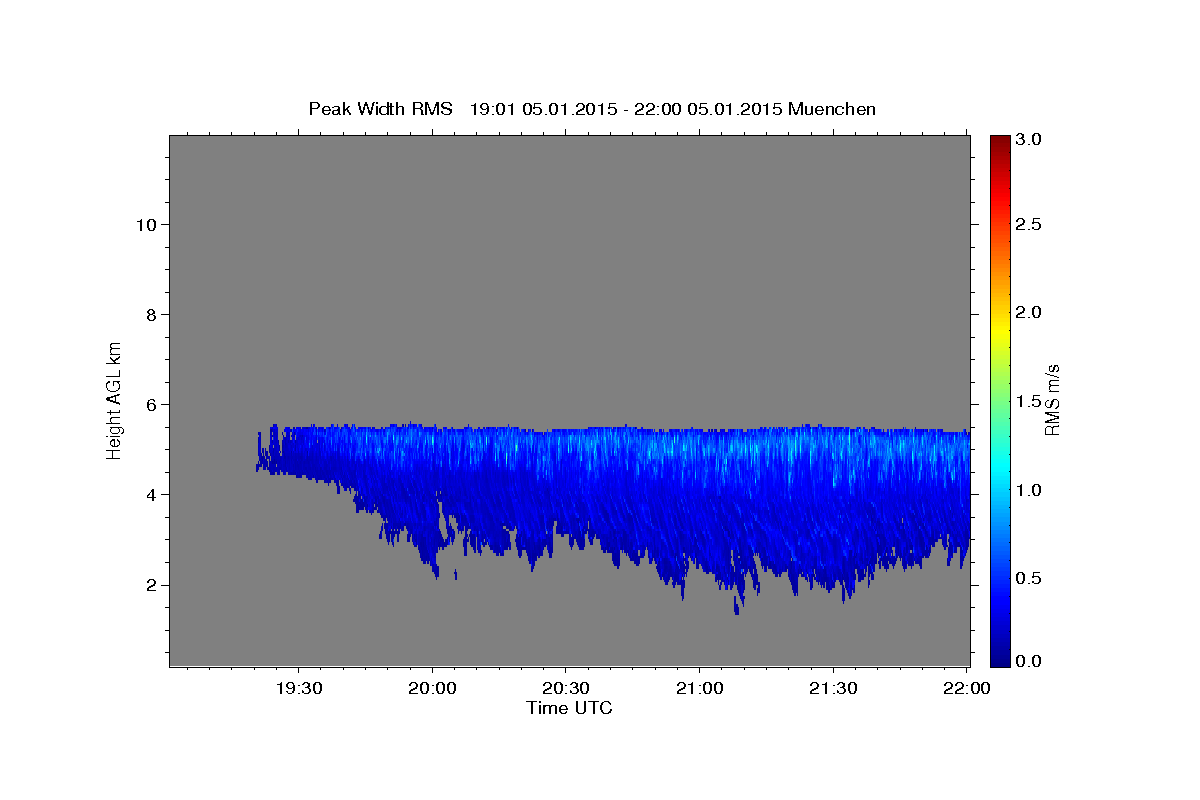Viewport: 1200px width, 800px height.
Task: Click the cloud layer data at 21:00, 5 km
Action: [699, 449]
